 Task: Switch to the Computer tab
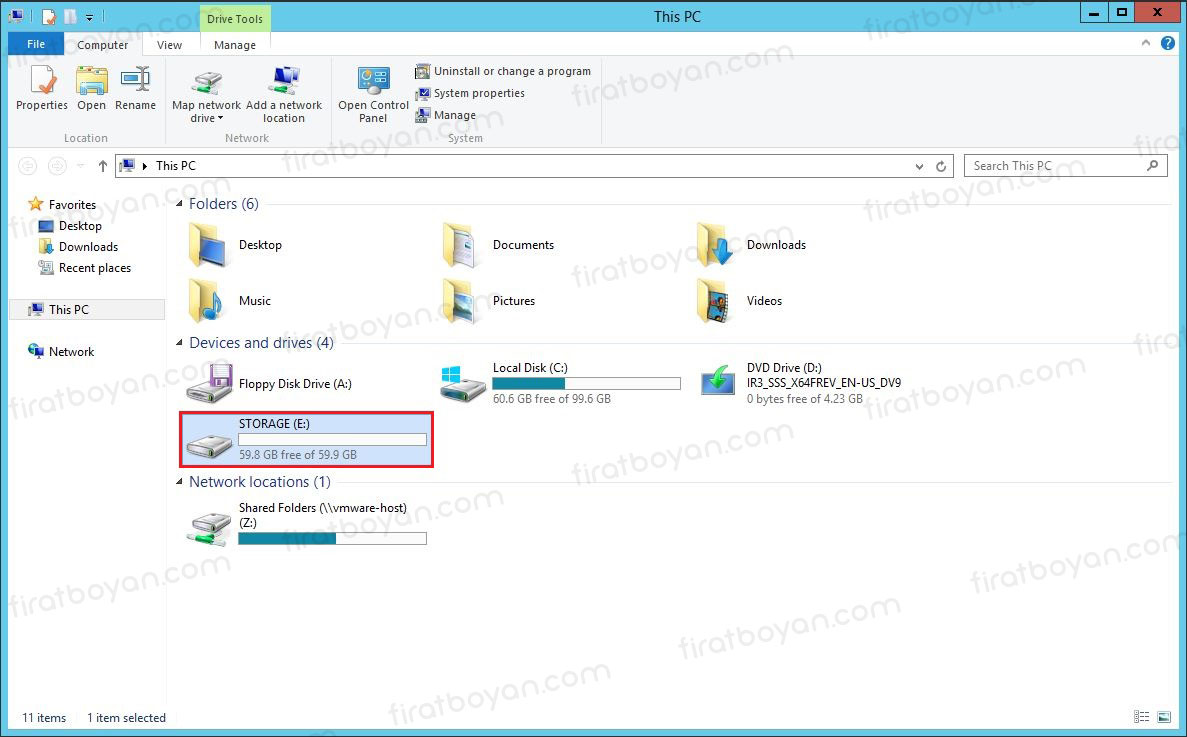coord(102,45)
